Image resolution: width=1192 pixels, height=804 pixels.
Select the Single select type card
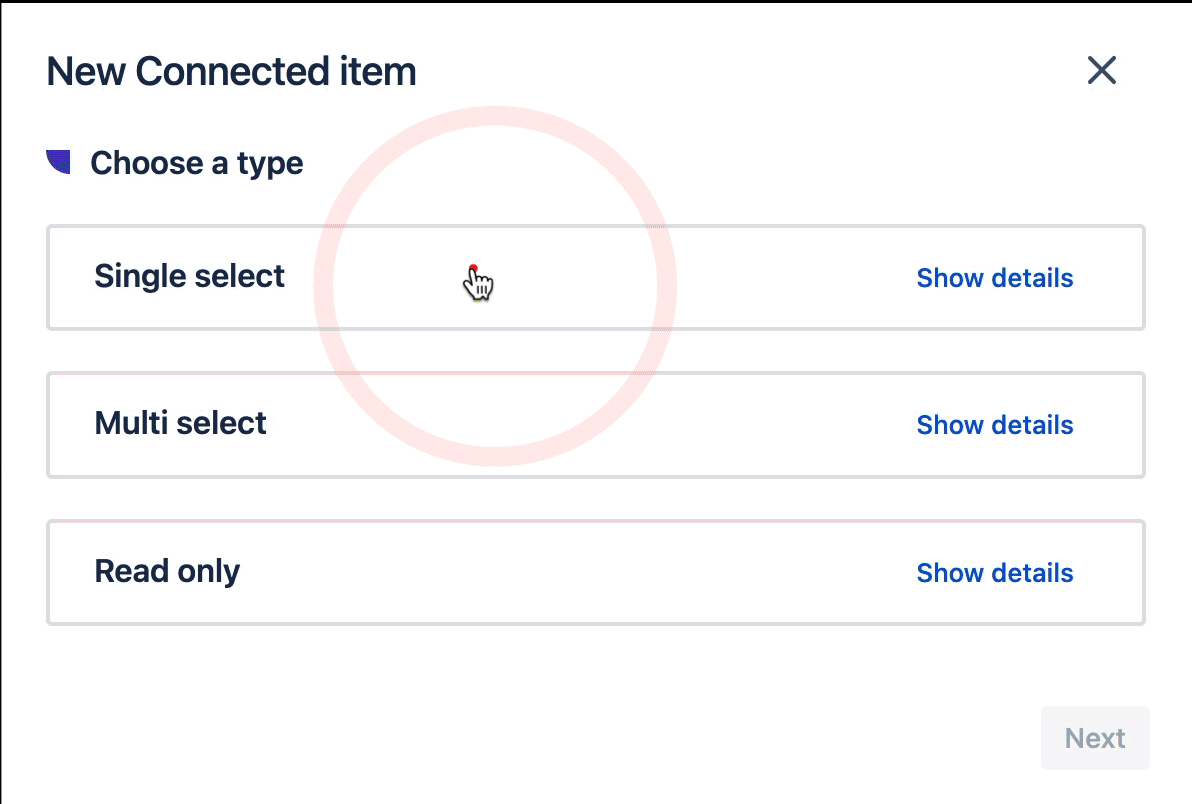(595, 277)
